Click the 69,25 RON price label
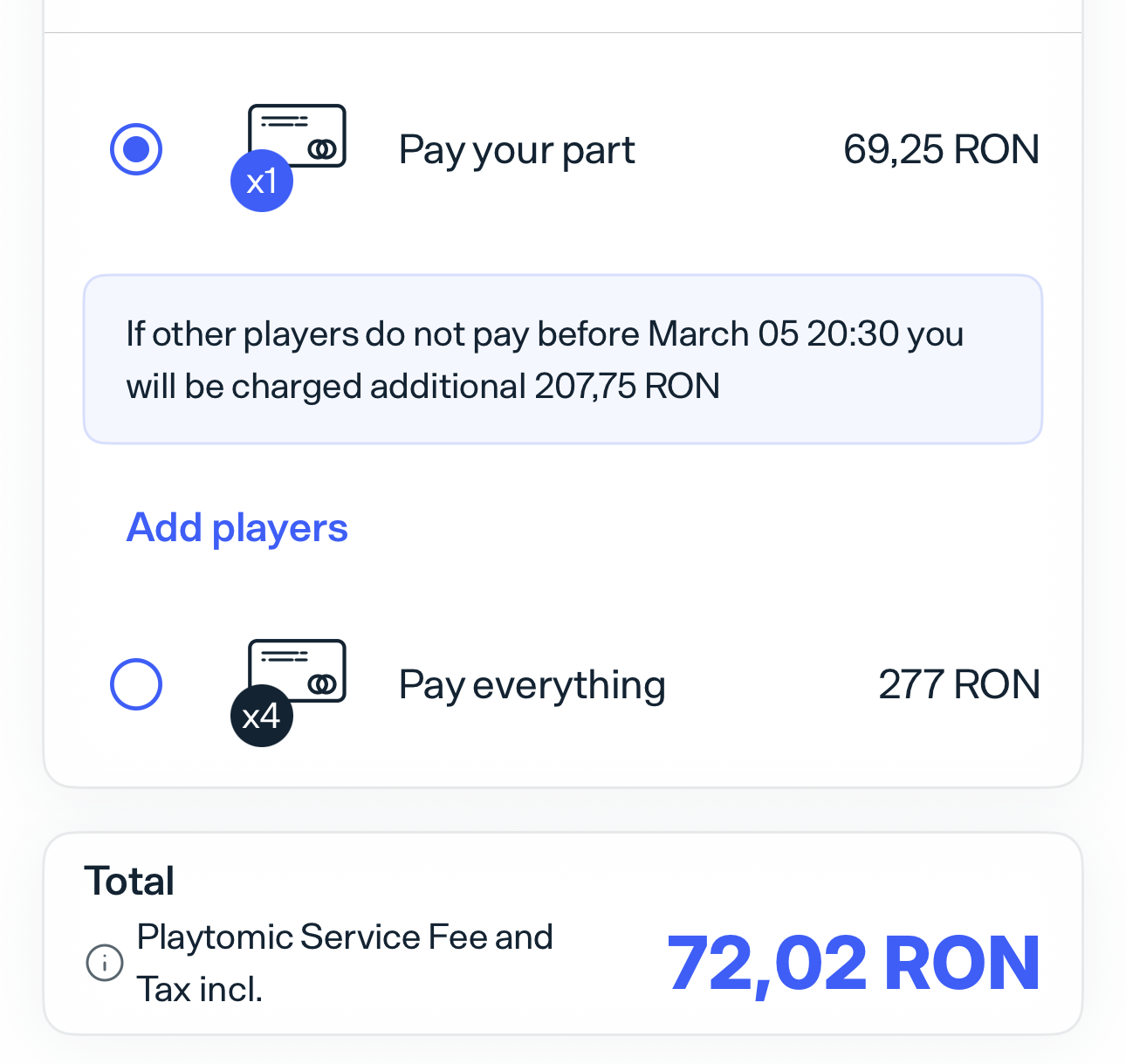Image resolution: width=1126 pixels, height=1064 pixels. pyautogui.click(x=942, y=149)
